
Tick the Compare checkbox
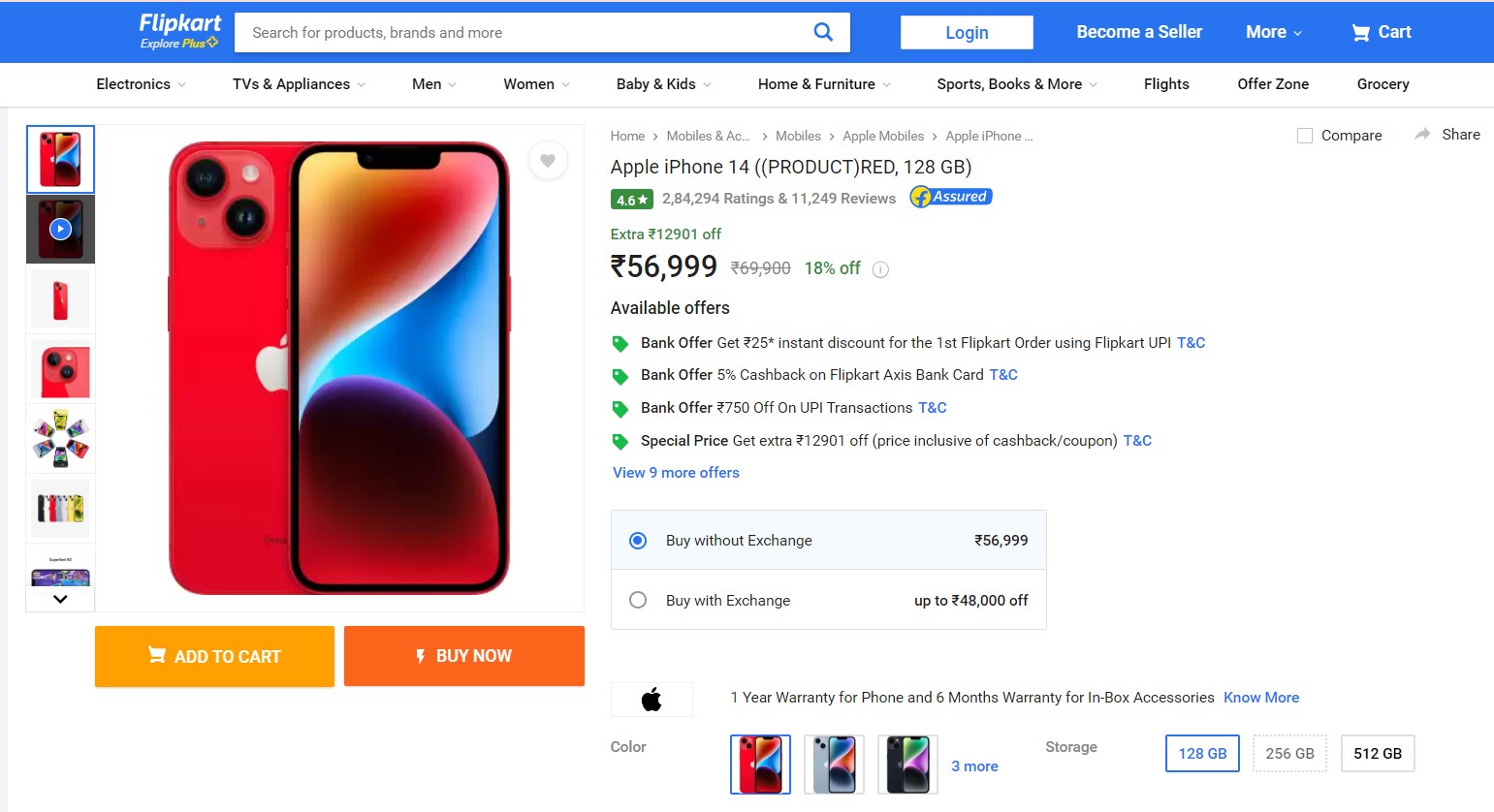1305,136
